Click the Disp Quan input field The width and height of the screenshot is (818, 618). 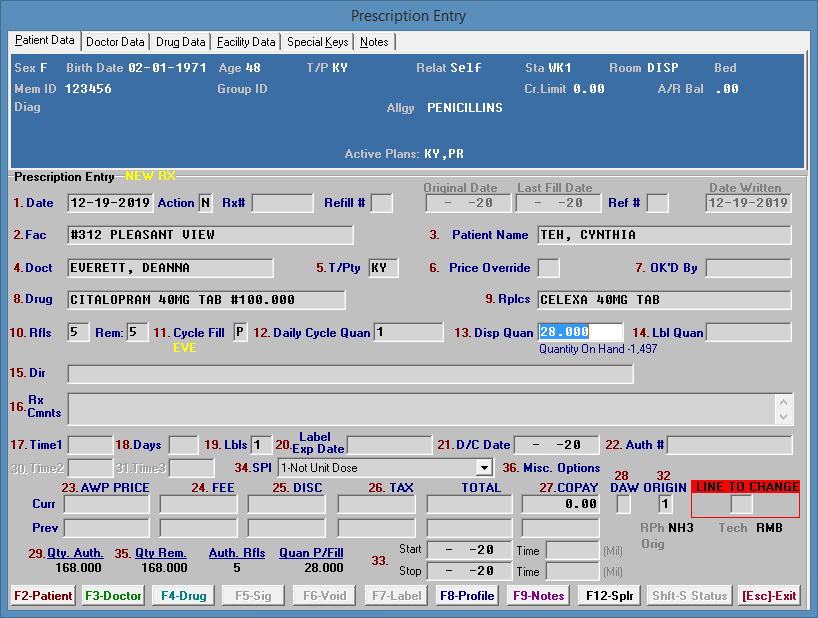pos(580,332)
